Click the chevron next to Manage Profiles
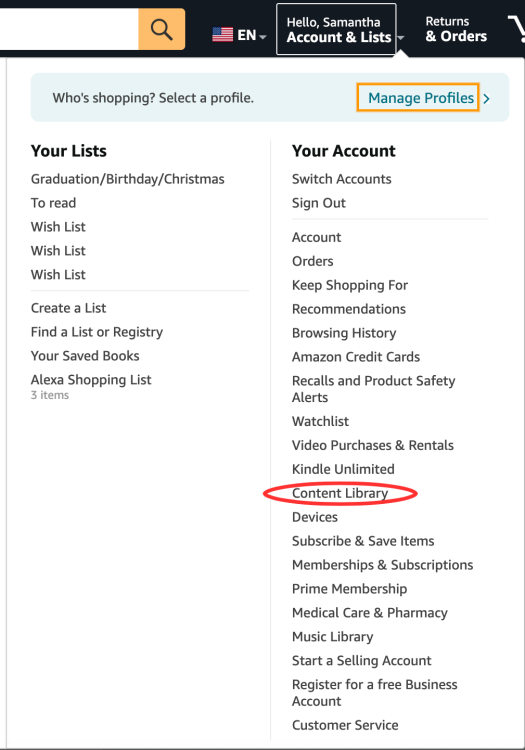Screen dimensions: 525x750 [486, 99]
